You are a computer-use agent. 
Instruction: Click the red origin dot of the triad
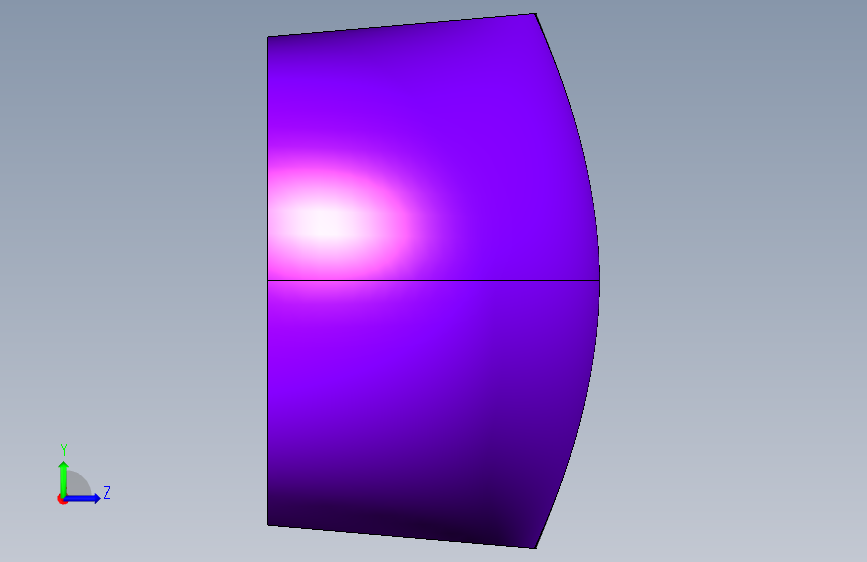(61, 499)
